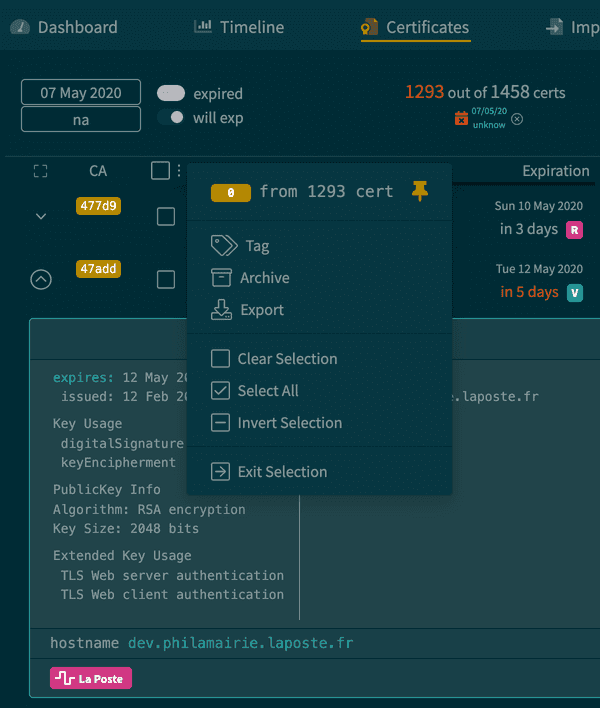The height and width of the screenshot is (708, 600).
Task: Clear the date filter with the x icon
Action: (517, 119)
